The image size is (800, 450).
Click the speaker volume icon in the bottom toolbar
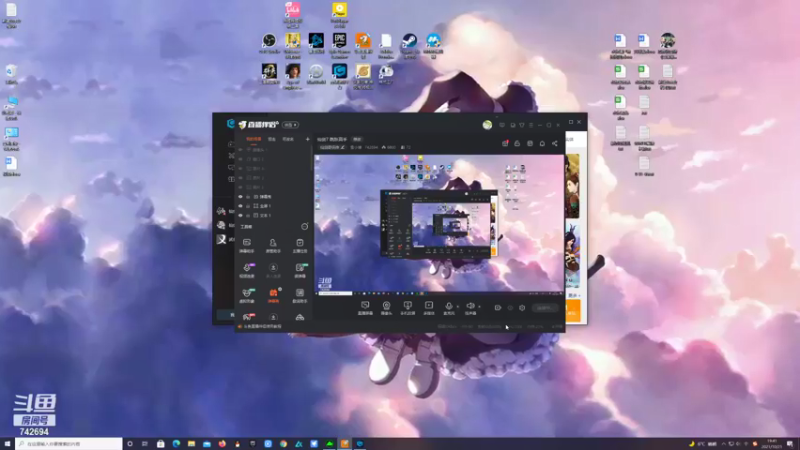pos(470,306)
